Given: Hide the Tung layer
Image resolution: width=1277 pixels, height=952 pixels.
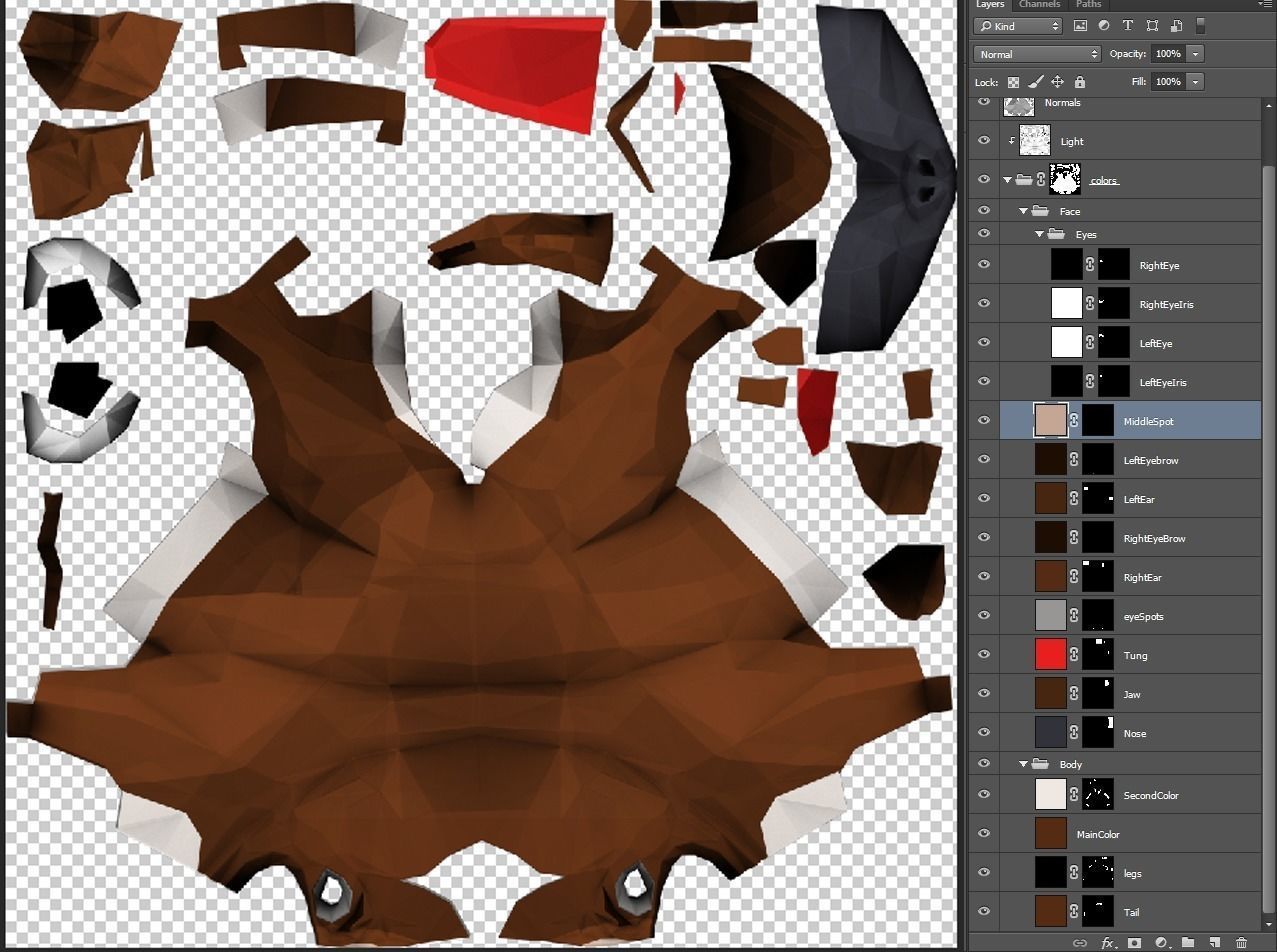Looking at the screenshot, I should [x=984, y=655].
